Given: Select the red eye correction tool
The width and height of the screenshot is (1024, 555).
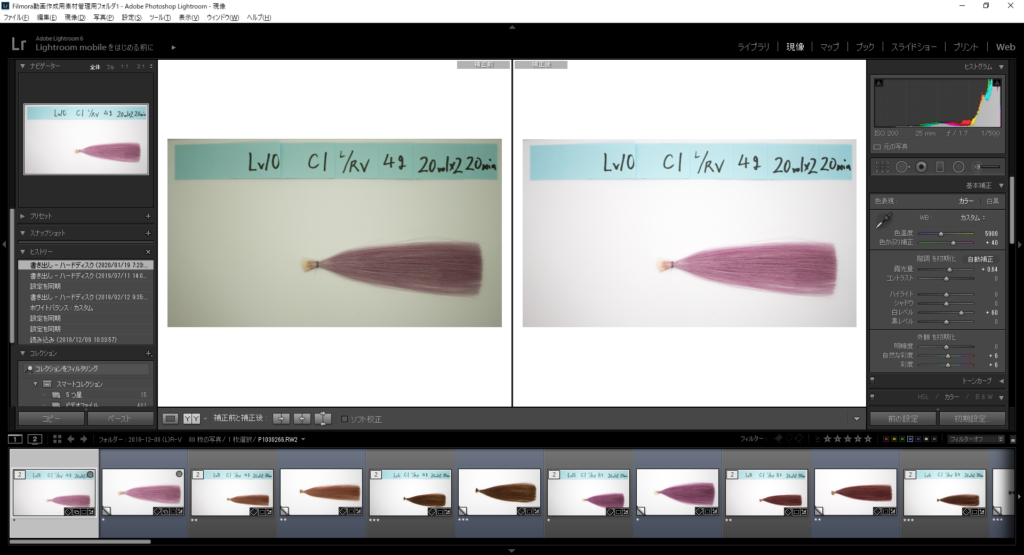Looking at the screenshot, I should click(921, 166).
